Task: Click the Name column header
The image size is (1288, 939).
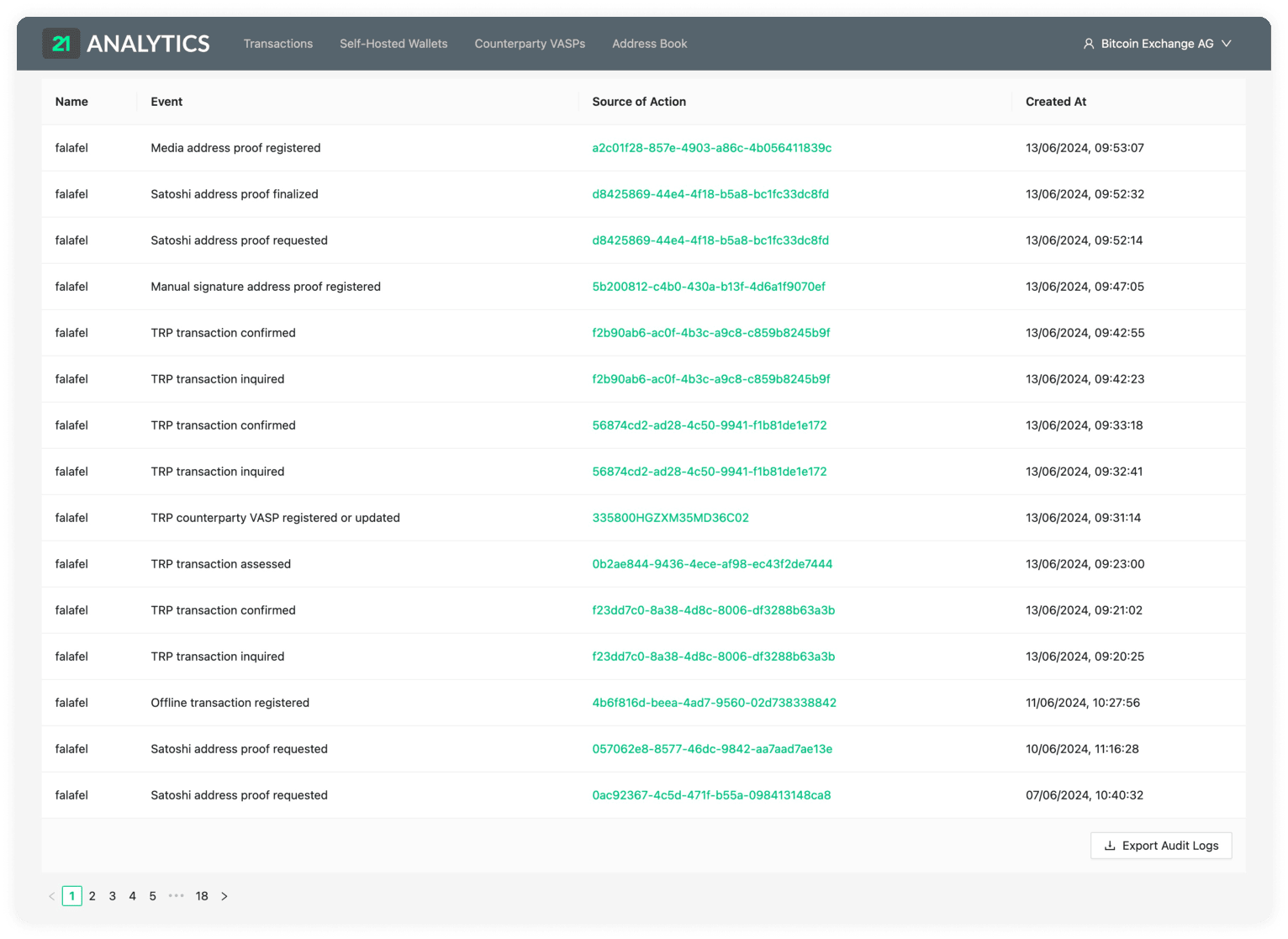Action: pyautogui.click(x=71, y=101)
